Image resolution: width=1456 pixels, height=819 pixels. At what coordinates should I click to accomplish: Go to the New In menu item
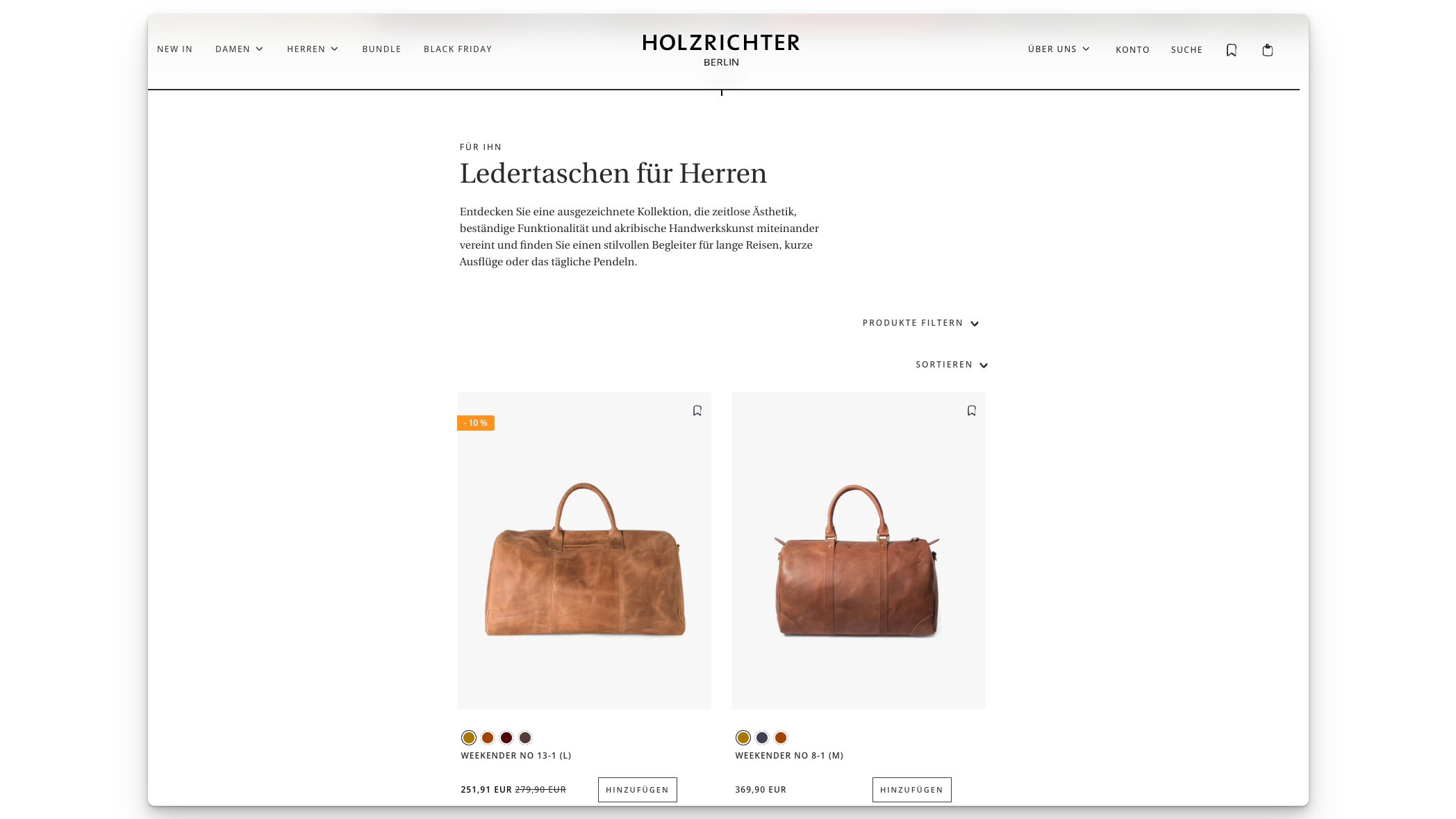point(174,49)
